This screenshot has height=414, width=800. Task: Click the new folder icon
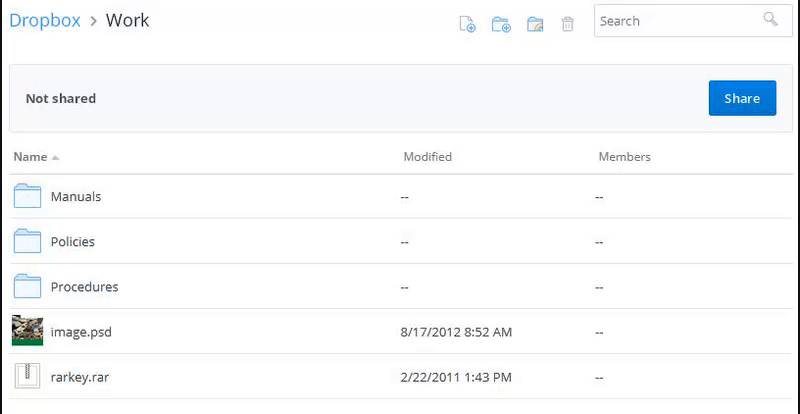coord(501,24)
